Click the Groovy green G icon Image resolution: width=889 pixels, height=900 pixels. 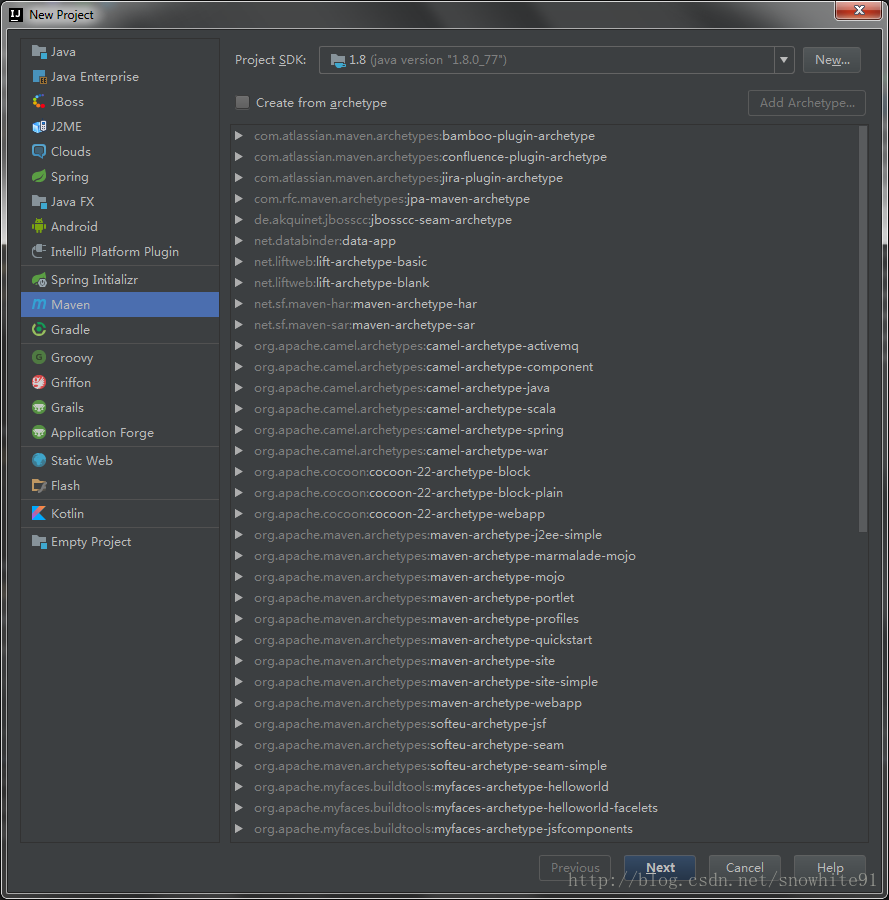pos(39,358)
